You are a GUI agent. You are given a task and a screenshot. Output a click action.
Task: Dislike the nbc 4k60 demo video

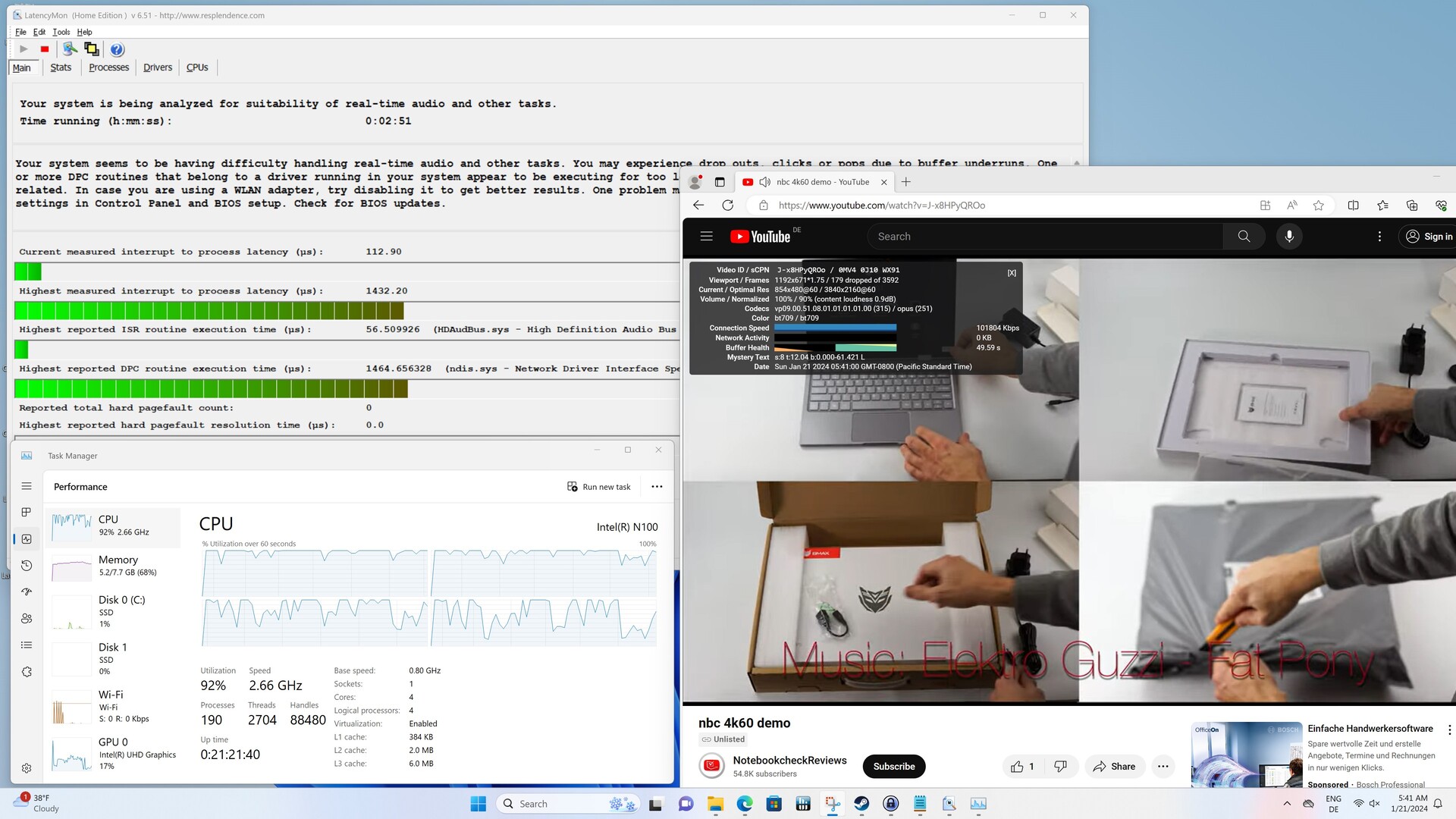click(x=1060, y=767)
